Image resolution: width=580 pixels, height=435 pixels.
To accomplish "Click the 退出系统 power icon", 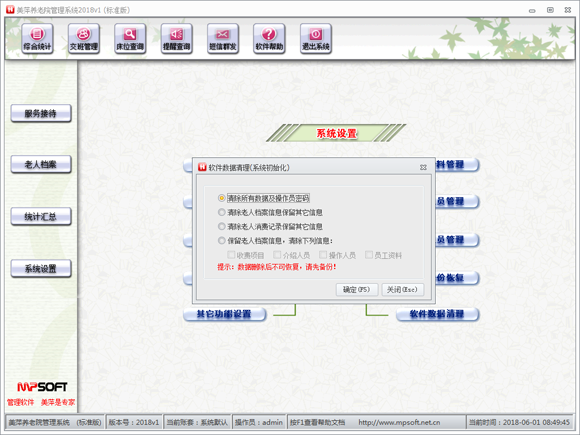I will pos(316,38).
